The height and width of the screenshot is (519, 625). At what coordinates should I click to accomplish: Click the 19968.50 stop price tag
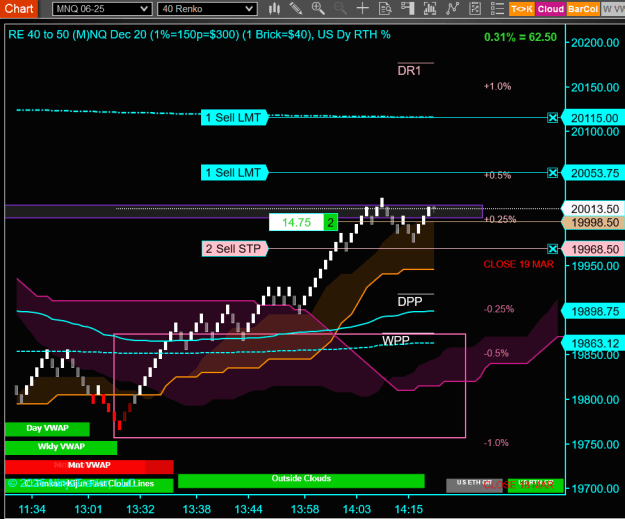593,249
